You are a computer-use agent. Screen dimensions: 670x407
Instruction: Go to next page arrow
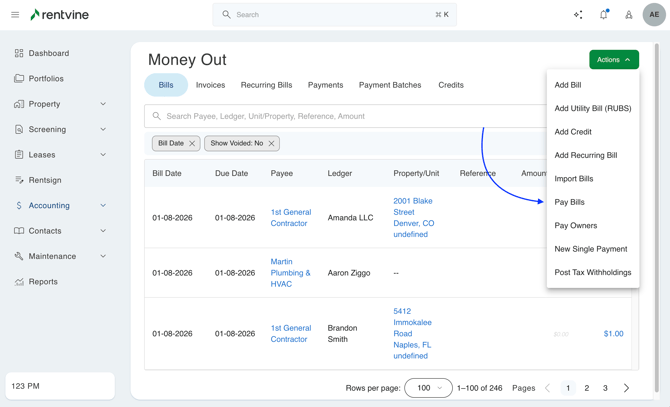pos(627,388)
